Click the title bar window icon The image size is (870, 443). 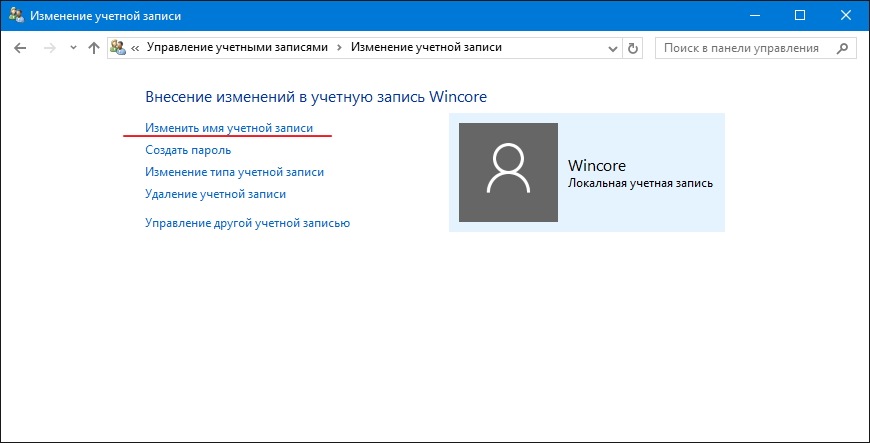click(16, 16)
